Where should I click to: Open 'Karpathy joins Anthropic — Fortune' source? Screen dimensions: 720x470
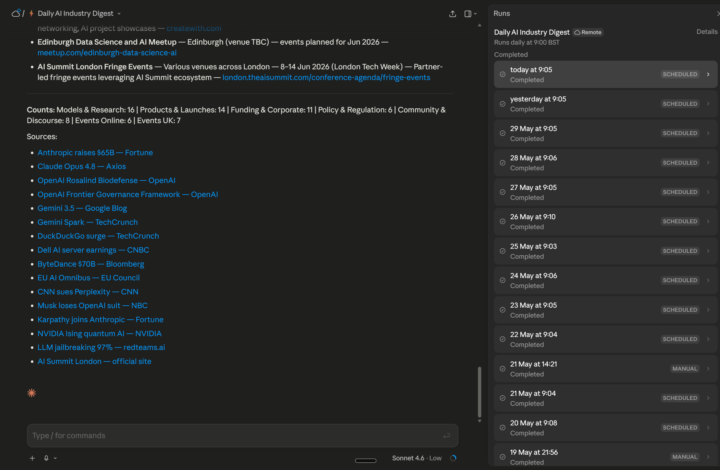point(100,319)
